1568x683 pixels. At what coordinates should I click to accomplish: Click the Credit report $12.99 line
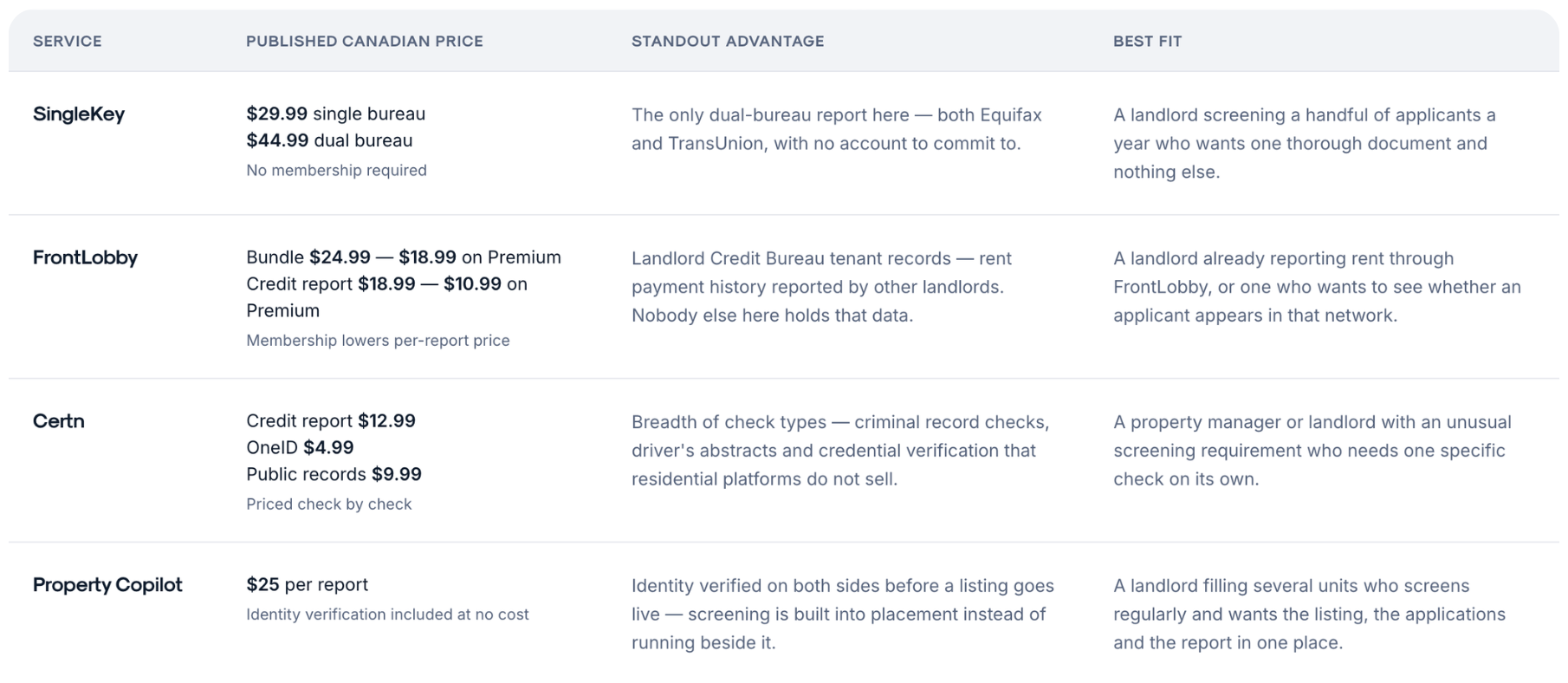pos(331,421)
